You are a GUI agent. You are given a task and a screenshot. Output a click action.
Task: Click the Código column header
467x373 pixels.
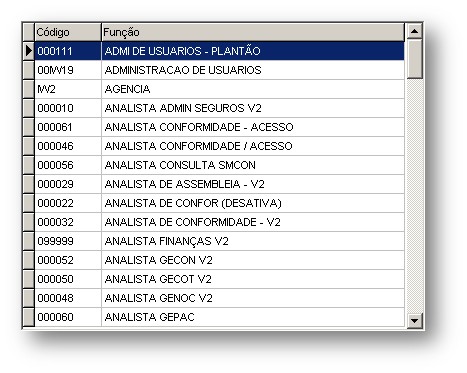point(68,32)
